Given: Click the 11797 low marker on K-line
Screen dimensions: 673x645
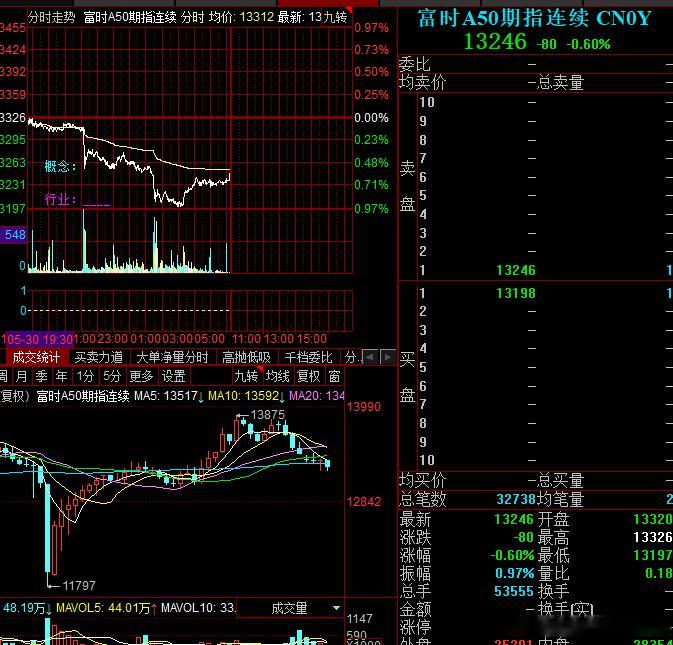Looking at the screenshot, I should tap(79, 585).
